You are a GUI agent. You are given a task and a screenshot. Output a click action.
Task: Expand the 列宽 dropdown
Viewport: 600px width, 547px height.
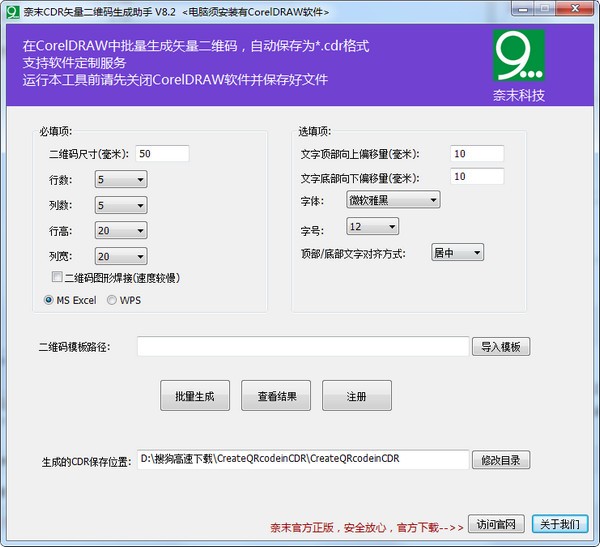pos(121,256)
